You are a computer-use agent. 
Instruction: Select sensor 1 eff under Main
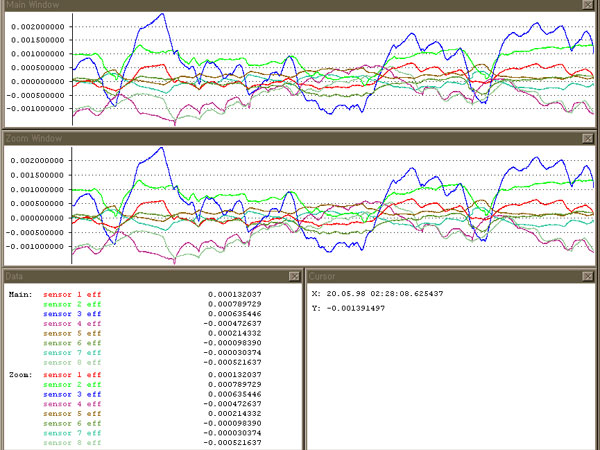71,294
